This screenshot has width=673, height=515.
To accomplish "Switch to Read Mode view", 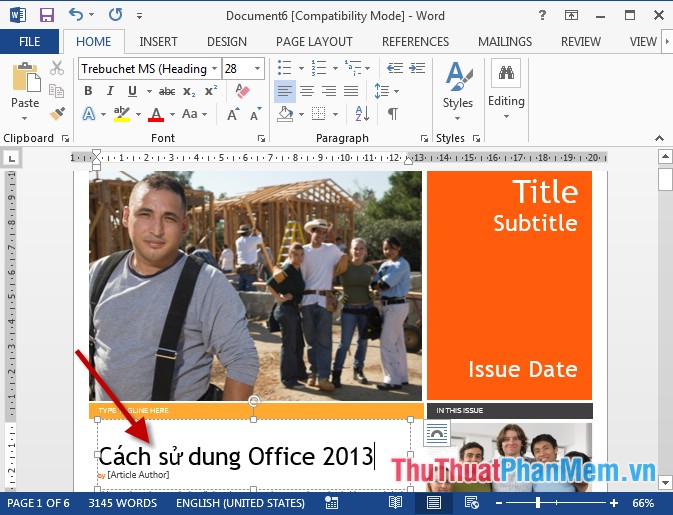I will point(395,503).
